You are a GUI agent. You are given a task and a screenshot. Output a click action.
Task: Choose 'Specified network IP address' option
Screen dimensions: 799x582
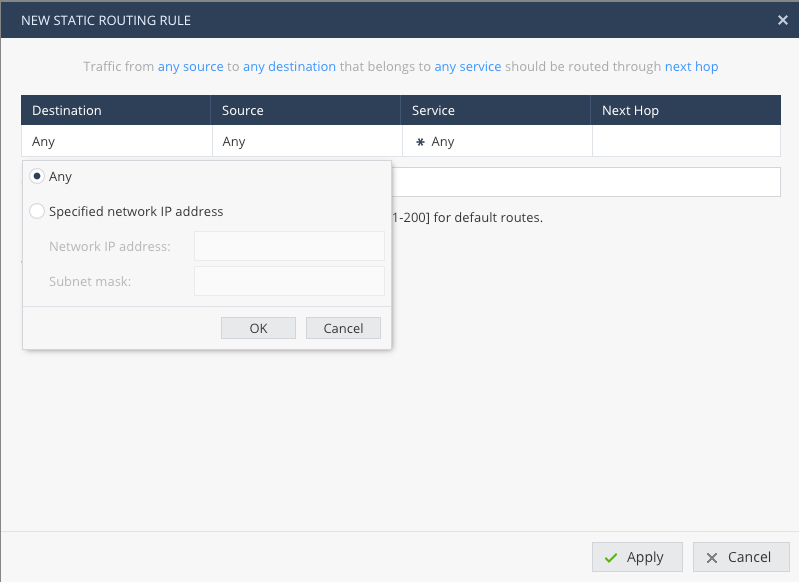click(37, 212)
